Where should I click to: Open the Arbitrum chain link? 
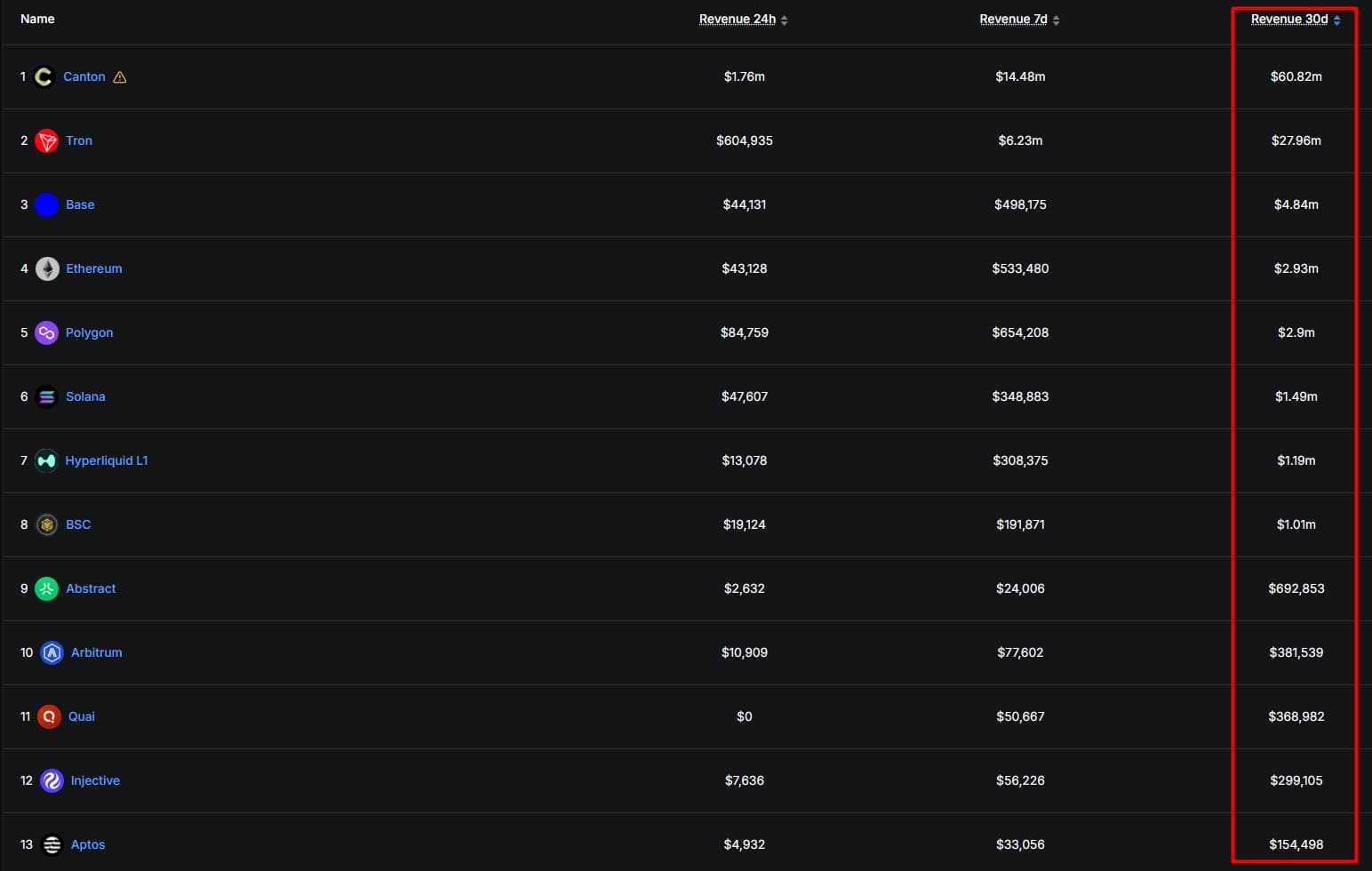coord(97,652)
